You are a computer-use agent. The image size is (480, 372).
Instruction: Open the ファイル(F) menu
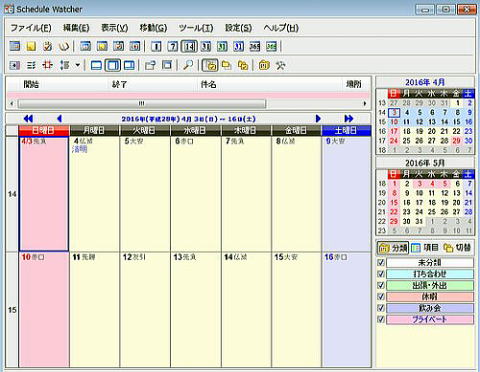point(31,28)
